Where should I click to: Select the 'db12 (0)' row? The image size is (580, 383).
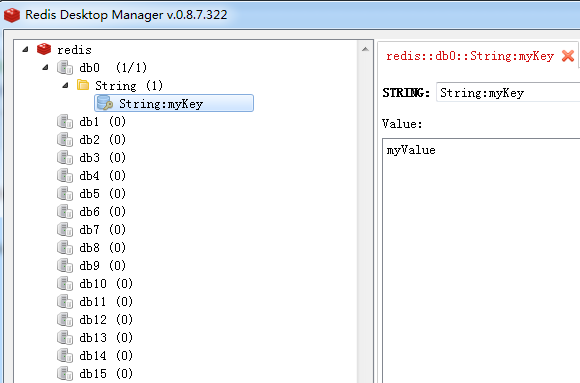click(106, 320)
